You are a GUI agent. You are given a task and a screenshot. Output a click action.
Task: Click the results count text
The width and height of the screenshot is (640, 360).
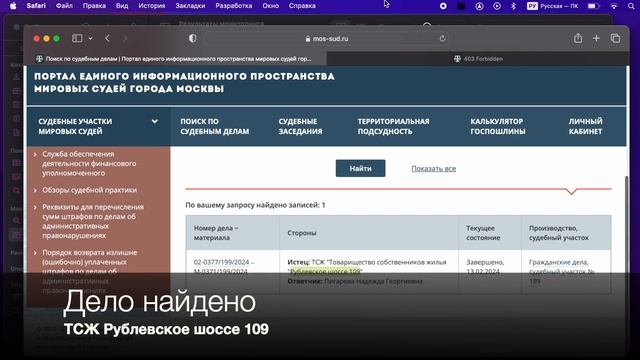[x=255, y=205]
